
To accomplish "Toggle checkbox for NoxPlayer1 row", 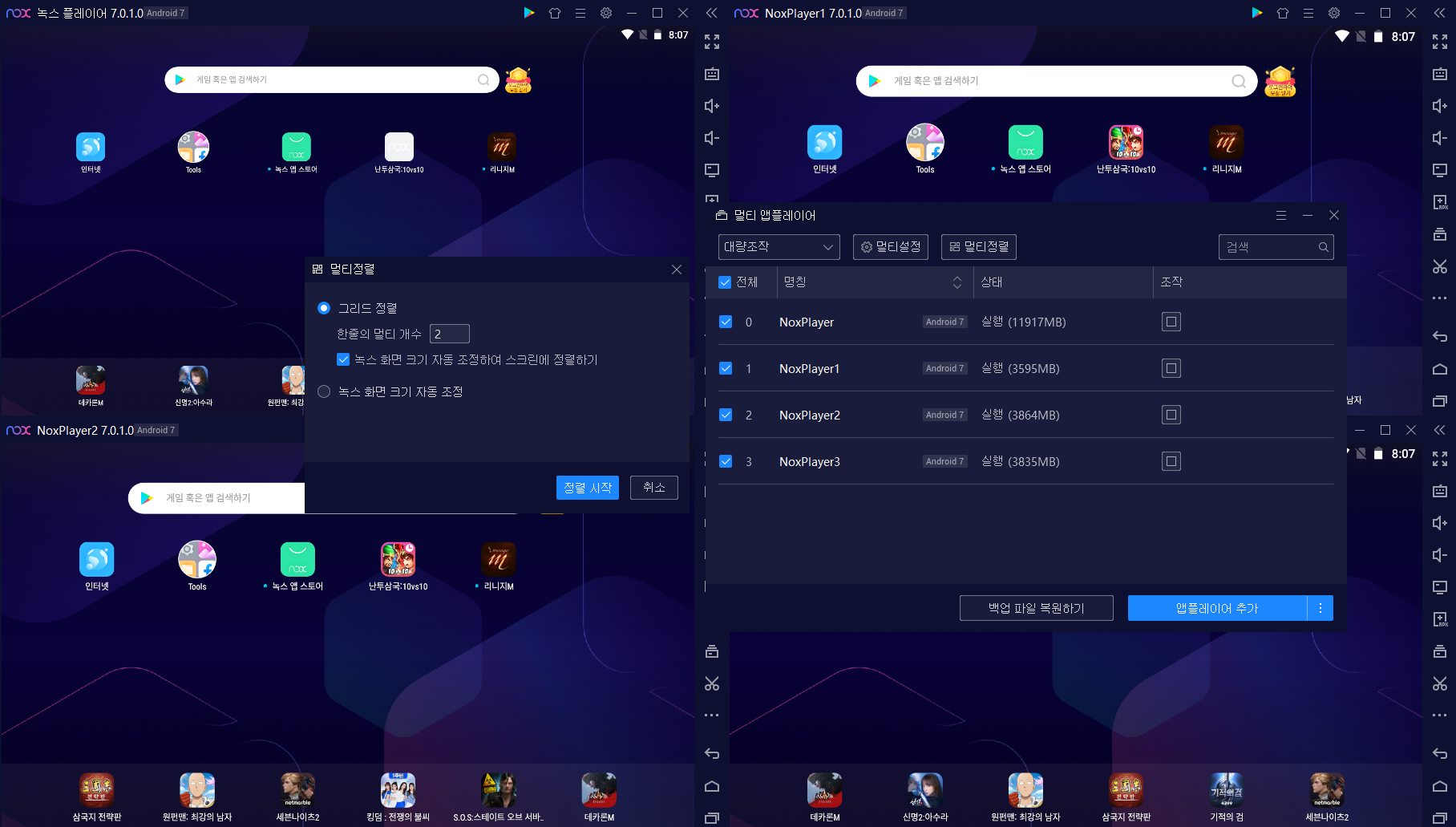I will tap(726, 368).
